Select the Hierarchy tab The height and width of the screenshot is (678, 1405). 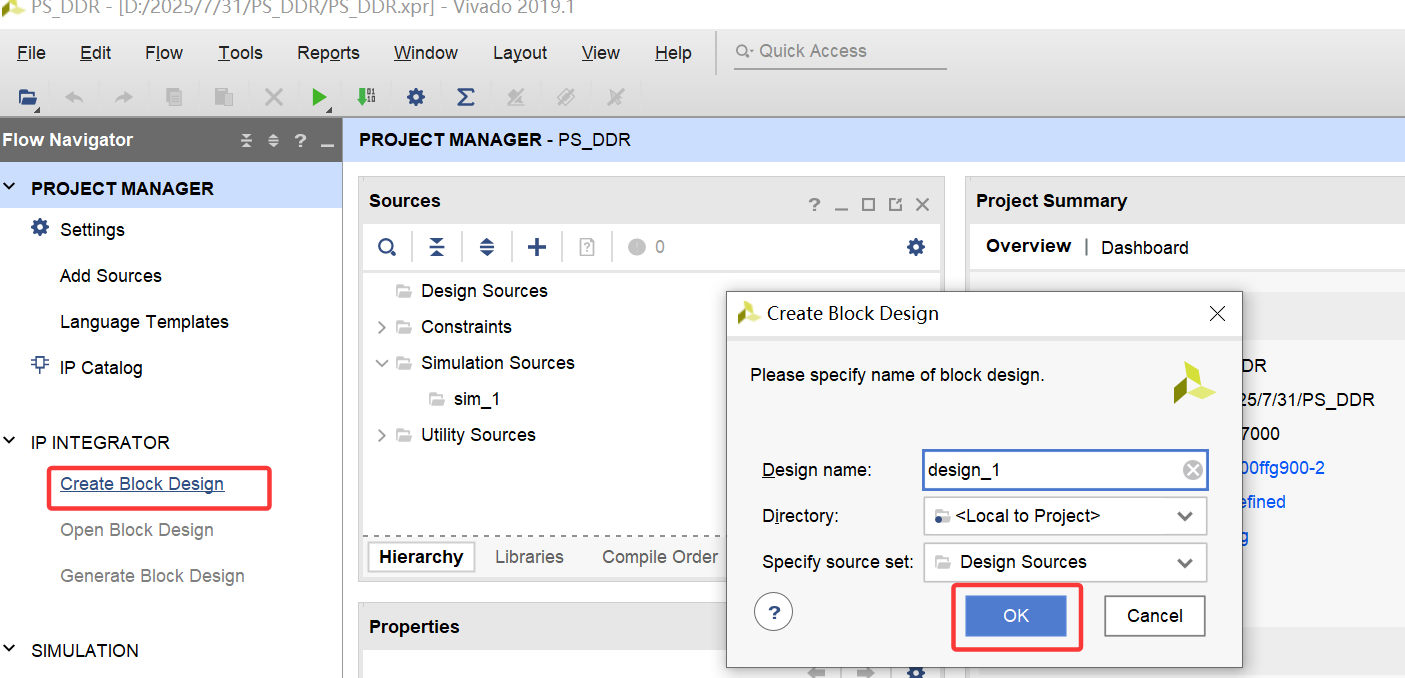421,557
